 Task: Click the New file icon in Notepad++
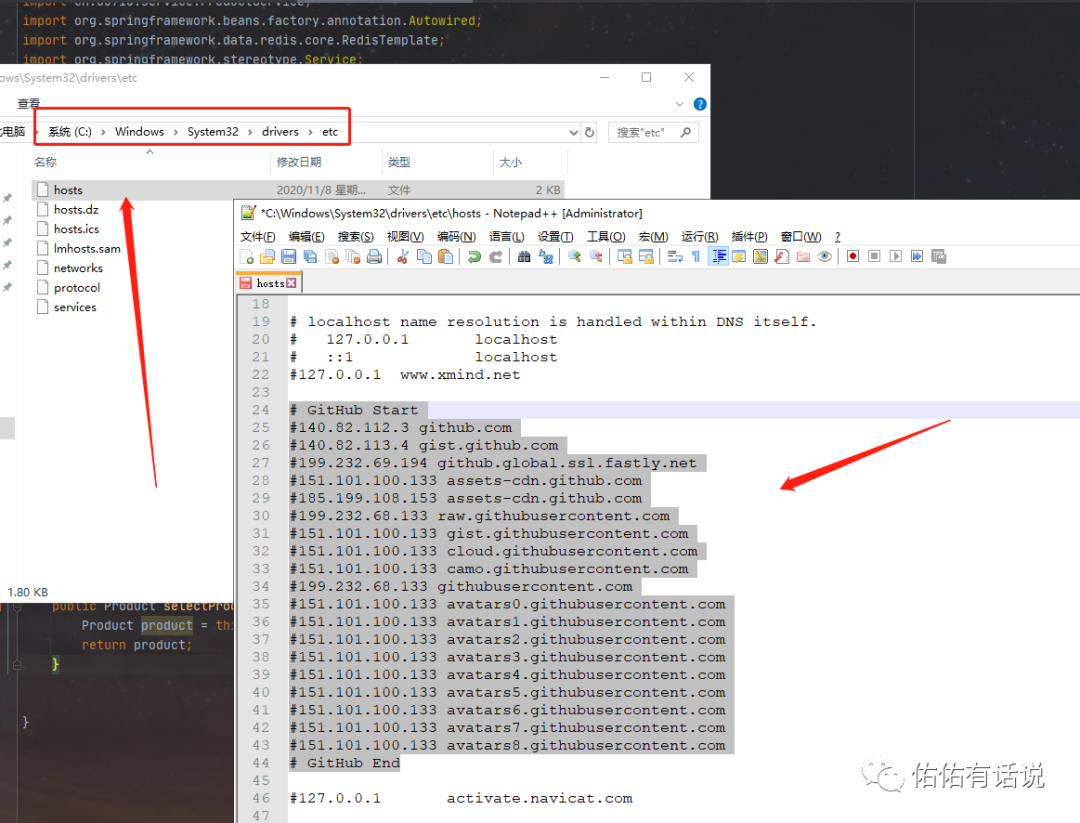coord(247,257)
